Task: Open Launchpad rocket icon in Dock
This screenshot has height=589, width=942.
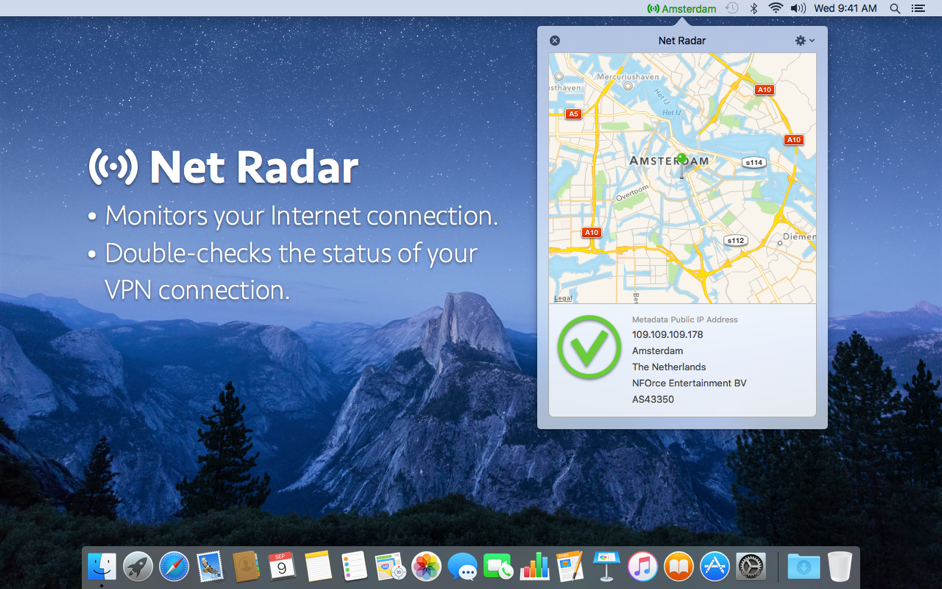Action: coord(138,566)
